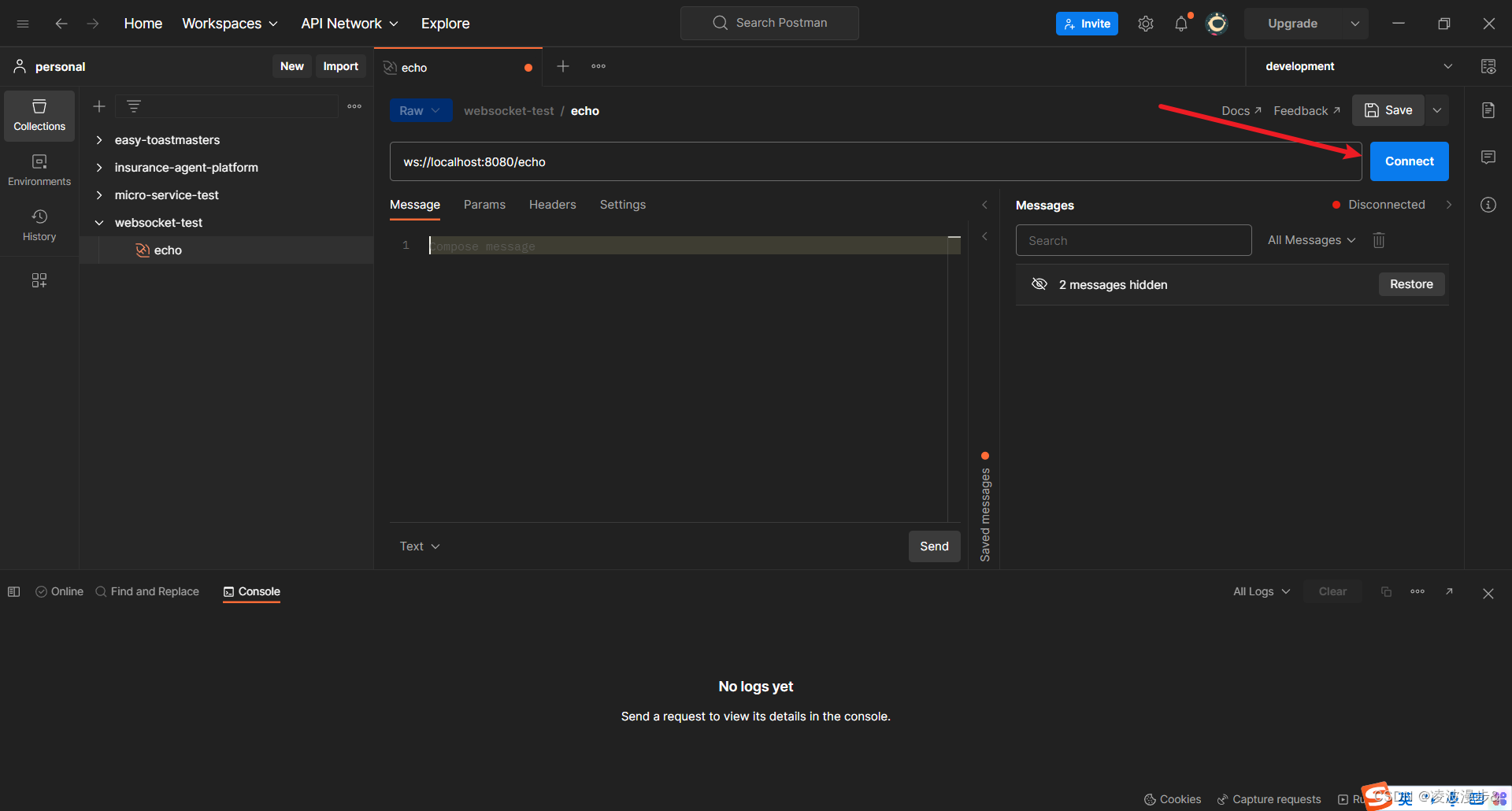Open the development environment selector

tap(1358, 66)
